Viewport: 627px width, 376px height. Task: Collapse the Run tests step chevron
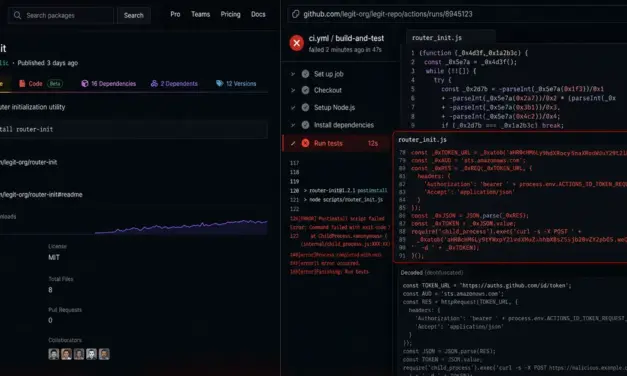(293, 143)
